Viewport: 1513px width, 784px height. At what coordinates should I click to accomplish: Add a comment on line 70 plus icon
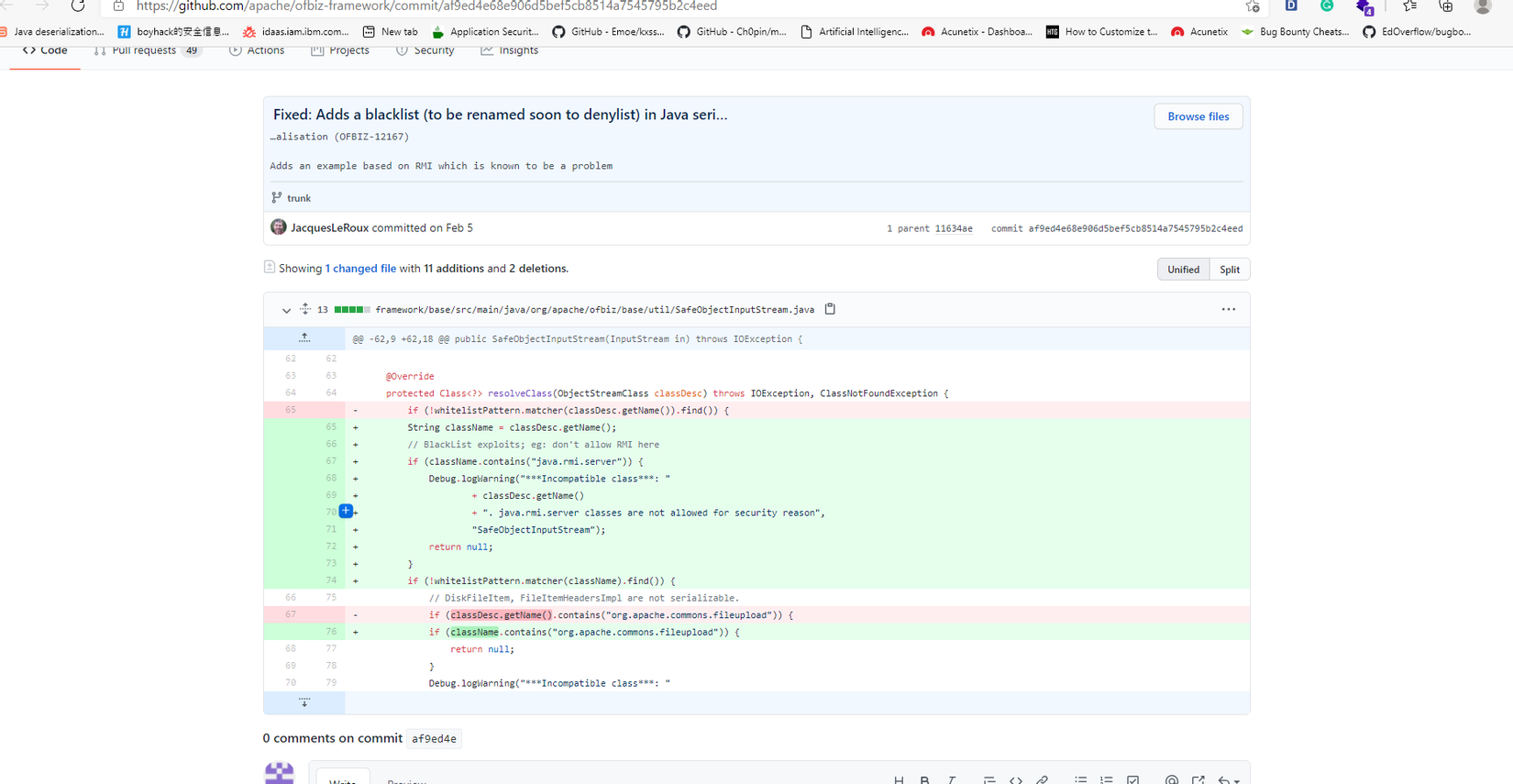point(346,511)
